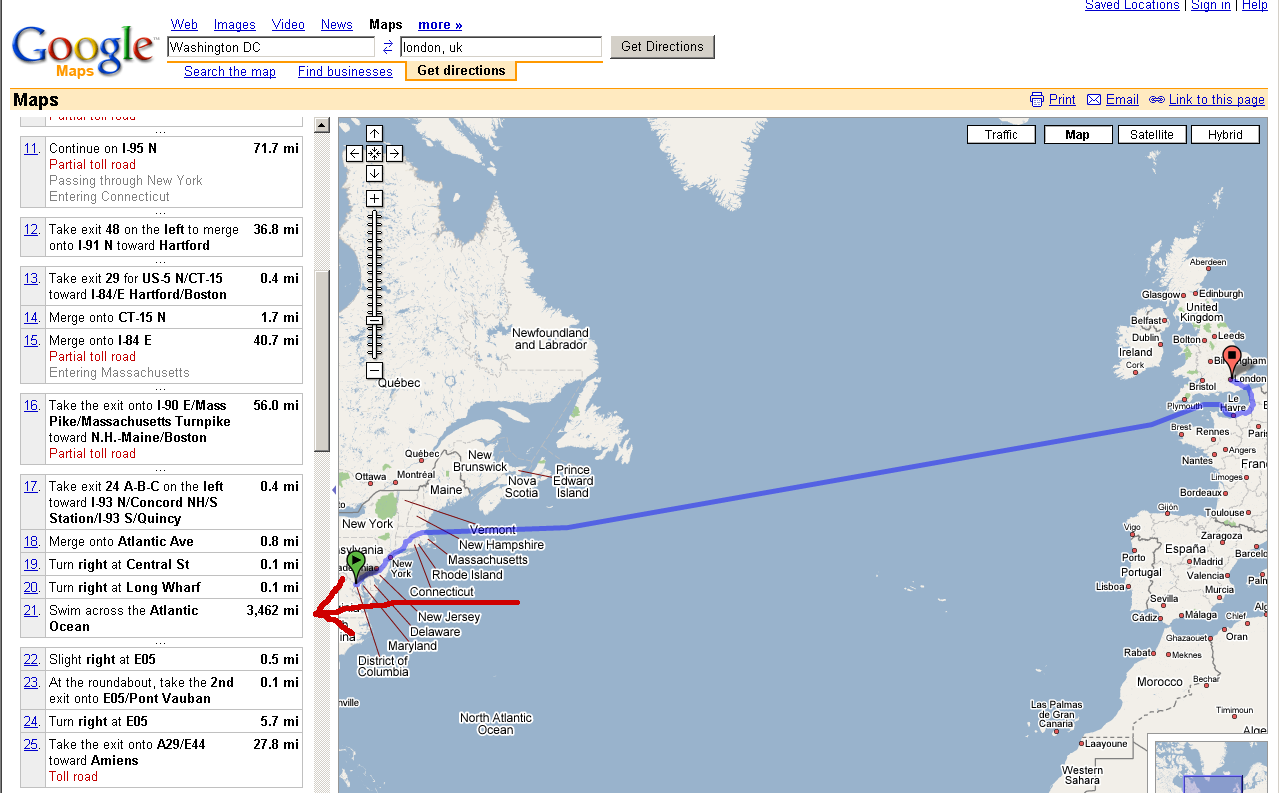This screenshot has width=1280, height=793.
Task: Click the '3,462 mi' distance value
Action: pyautogui.click(x=272, y=611)
